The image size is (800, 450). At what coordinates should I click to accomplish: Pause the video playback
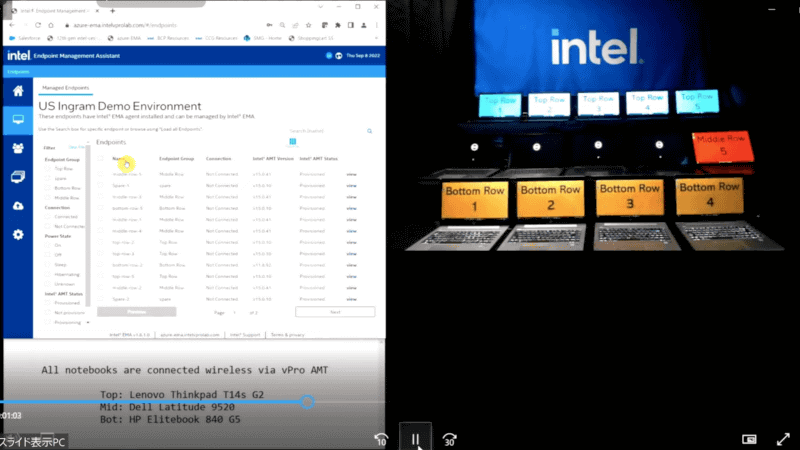pyautogui.click(x=415, y=438)
